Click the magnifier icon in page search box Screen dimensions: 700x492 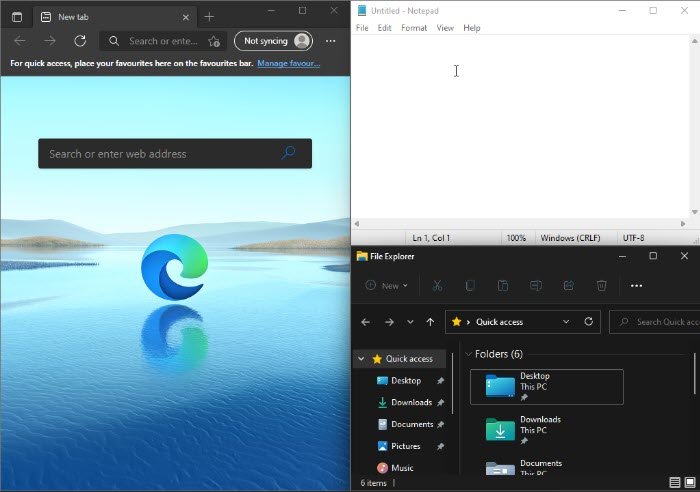[288, 153]
